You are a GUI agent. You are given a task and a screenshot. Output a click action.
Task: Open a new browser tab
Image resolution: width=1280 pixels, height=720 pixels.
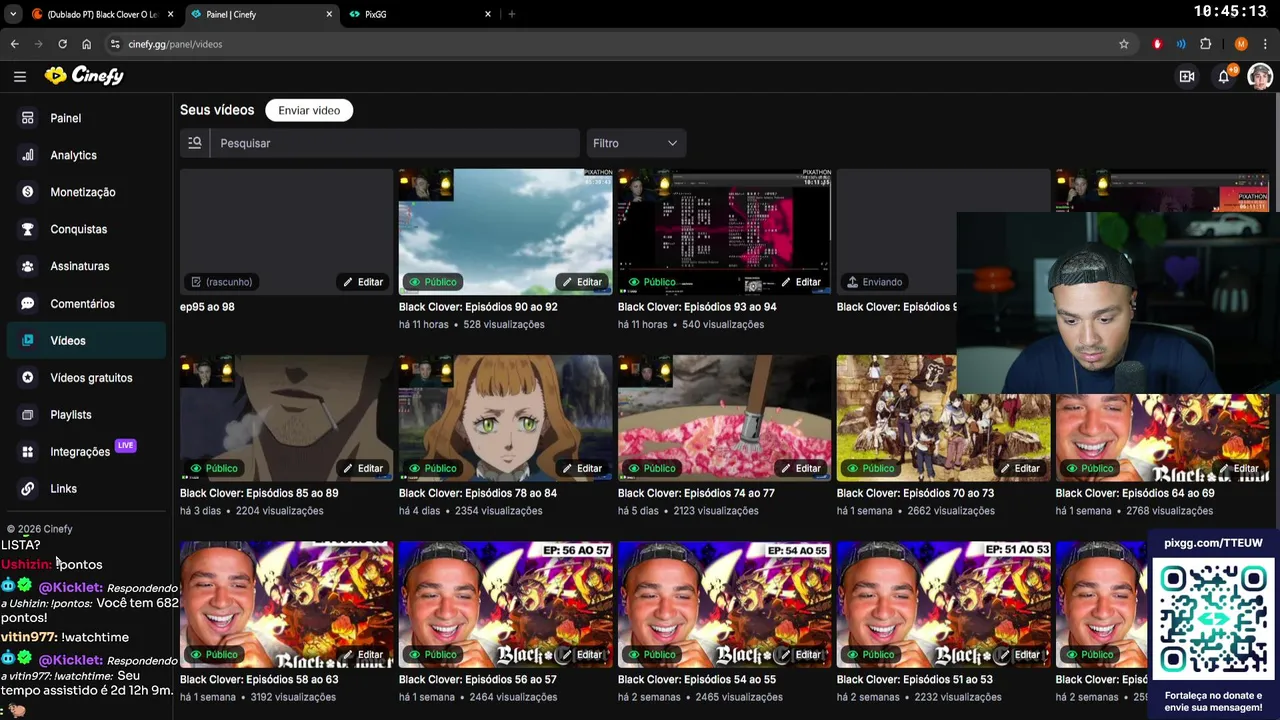(x=511, y=14)
